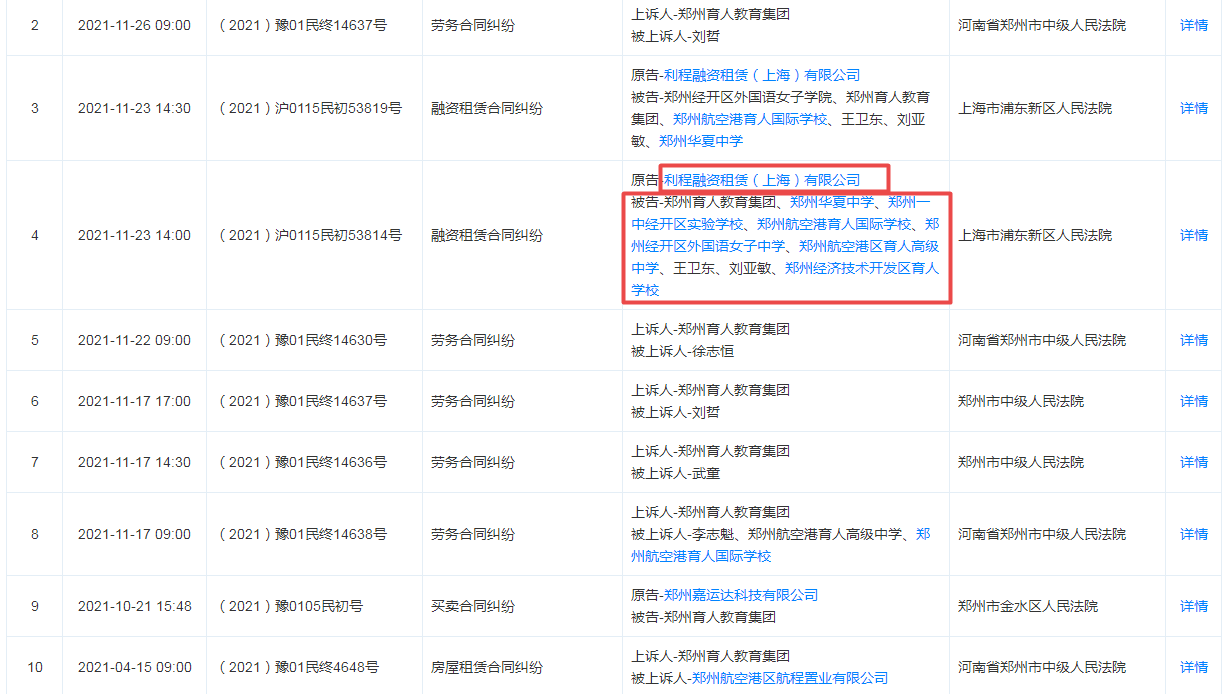Select date cell 2021-11-17 14:30
Screen dimensions: 1227x694
click(x=134, y=462)
